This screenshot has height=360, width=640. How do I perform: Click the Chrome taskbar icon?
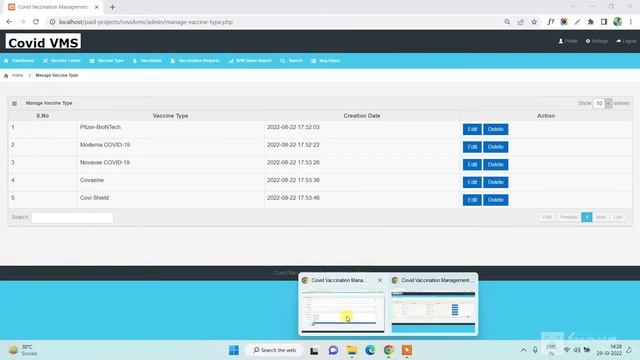coord(388,350)
